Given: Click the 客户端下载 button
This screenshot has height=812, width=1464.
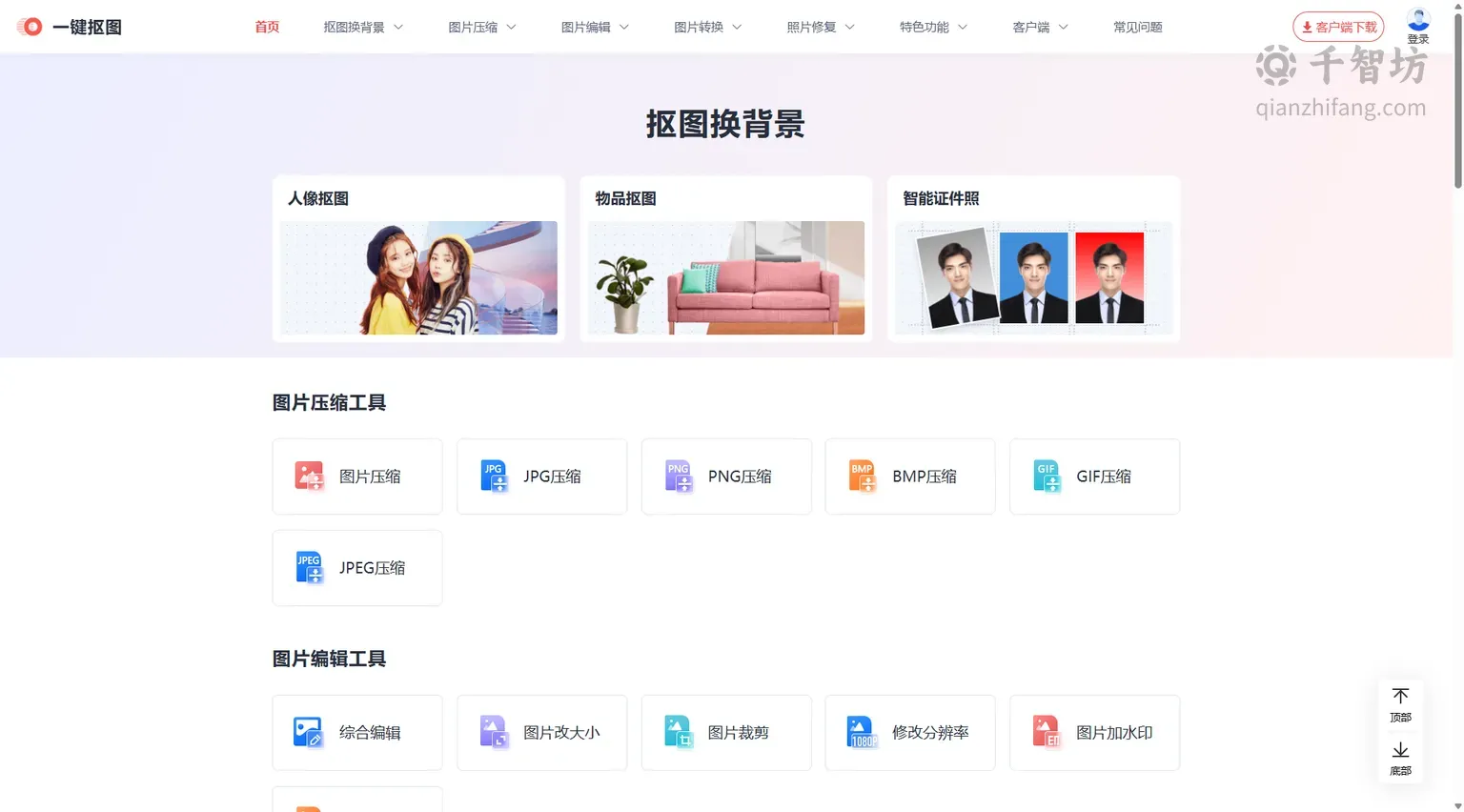Looking at the screenshot, I should [x=1338, y=27].
